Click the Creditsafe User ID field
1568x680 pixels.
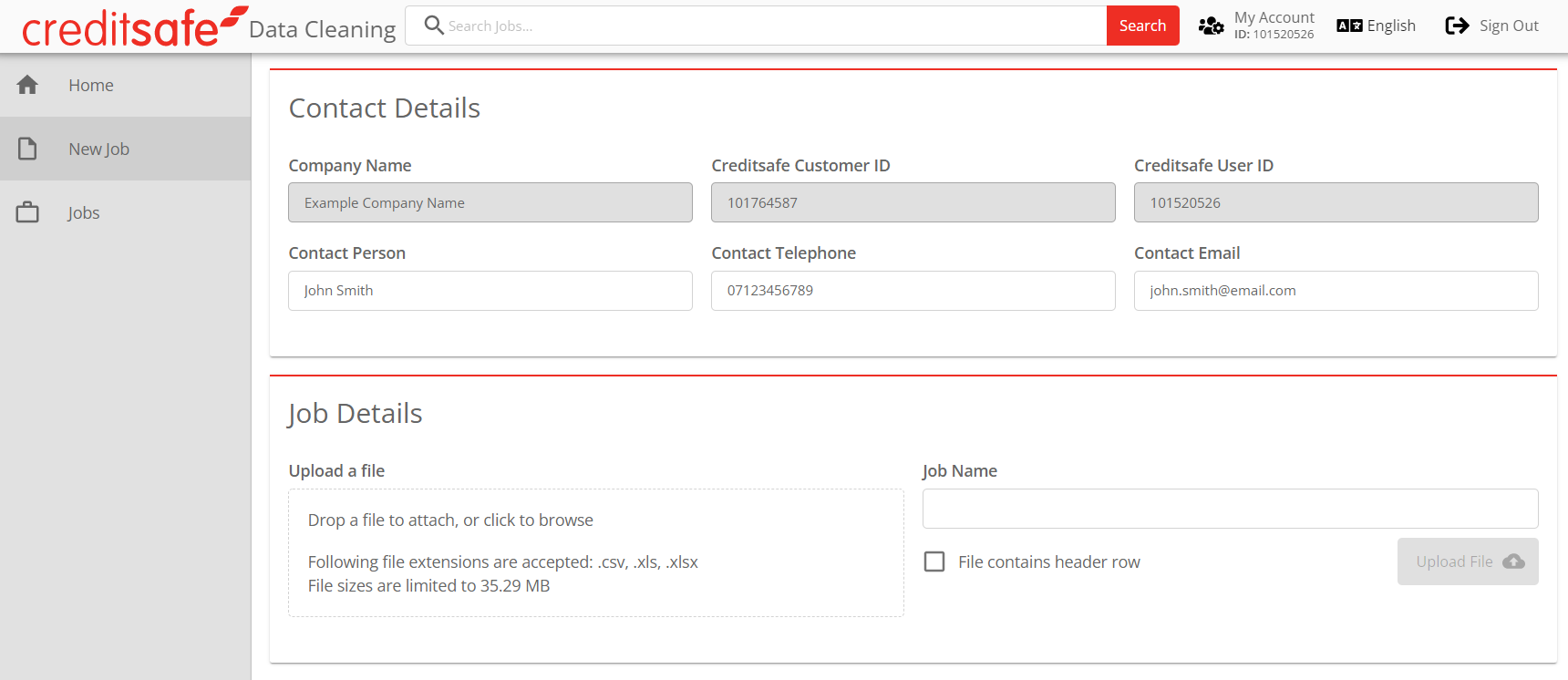tap(1336, 202)
